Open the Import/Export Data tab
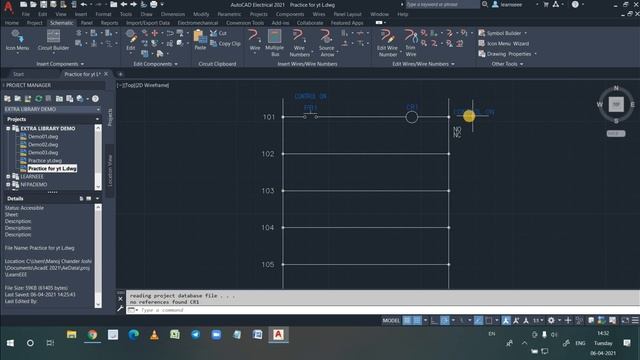 click(148, 23)
